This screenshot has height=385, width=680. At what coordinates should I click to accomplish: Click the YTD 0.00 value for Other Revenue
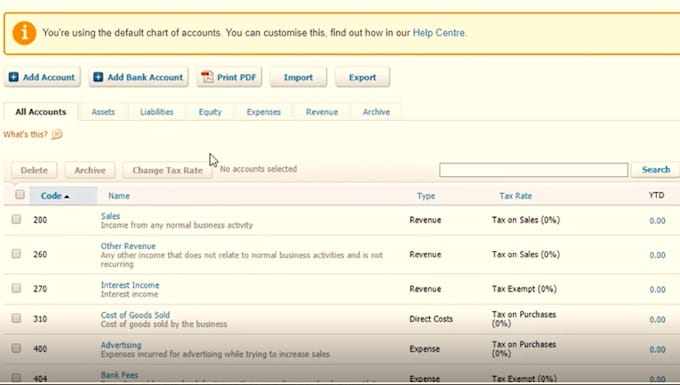(657, 255)
